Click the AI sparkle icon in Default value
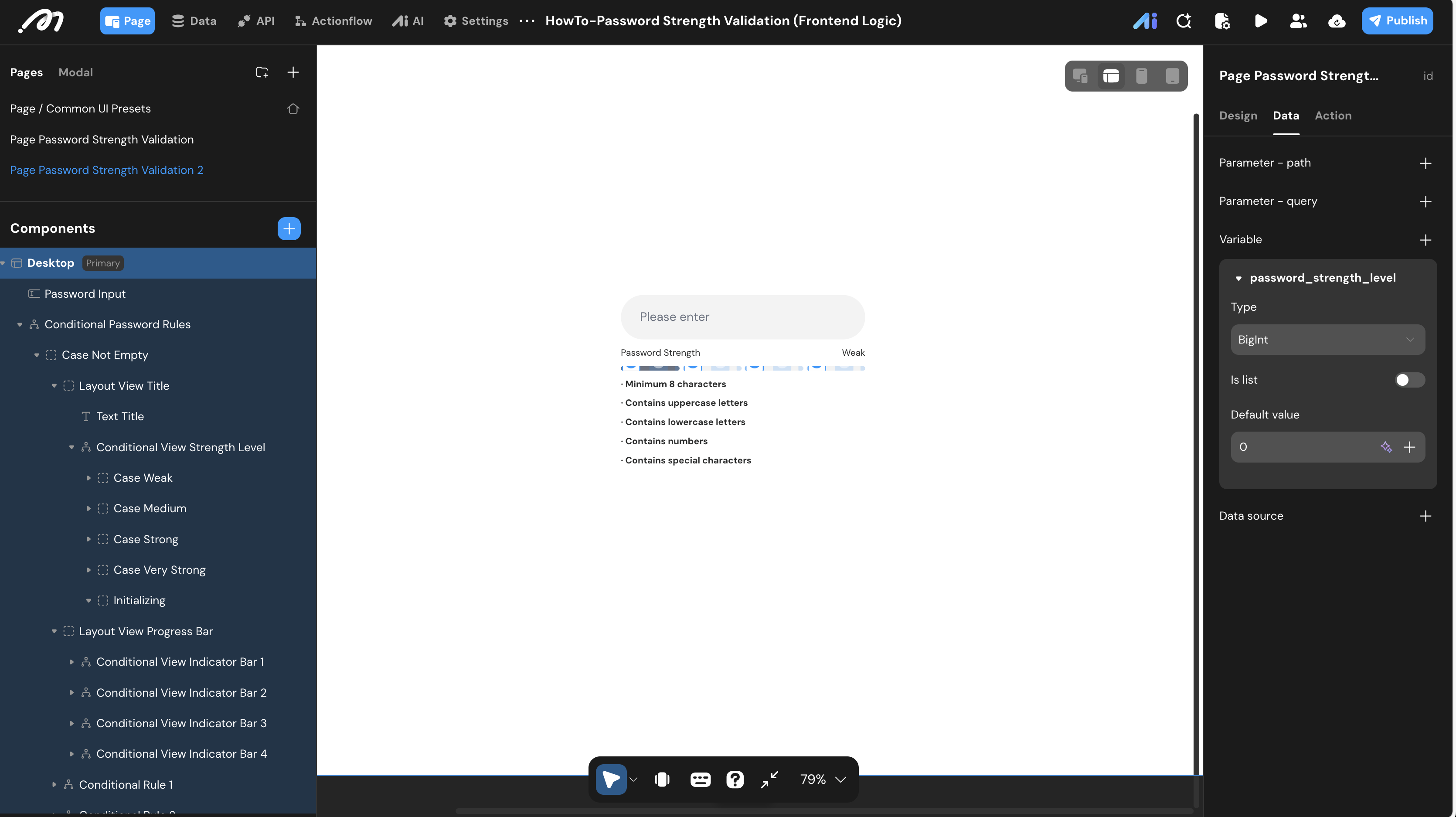The height and width of the screenshot is (817, 1456). point(1387,447)
